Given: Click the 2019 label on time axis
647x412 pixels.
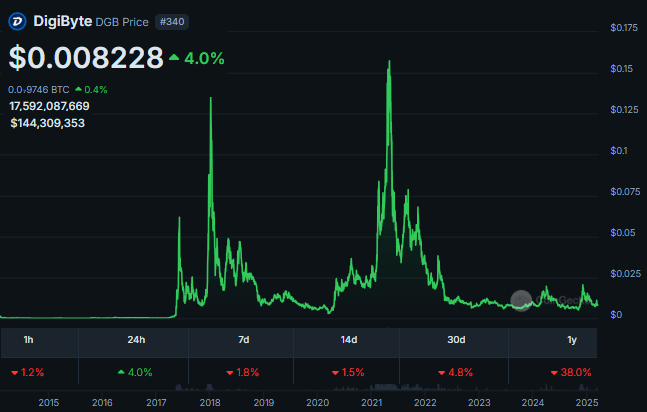Looking at the screenshot, I should pyautogui.click(x=264, y=403).
